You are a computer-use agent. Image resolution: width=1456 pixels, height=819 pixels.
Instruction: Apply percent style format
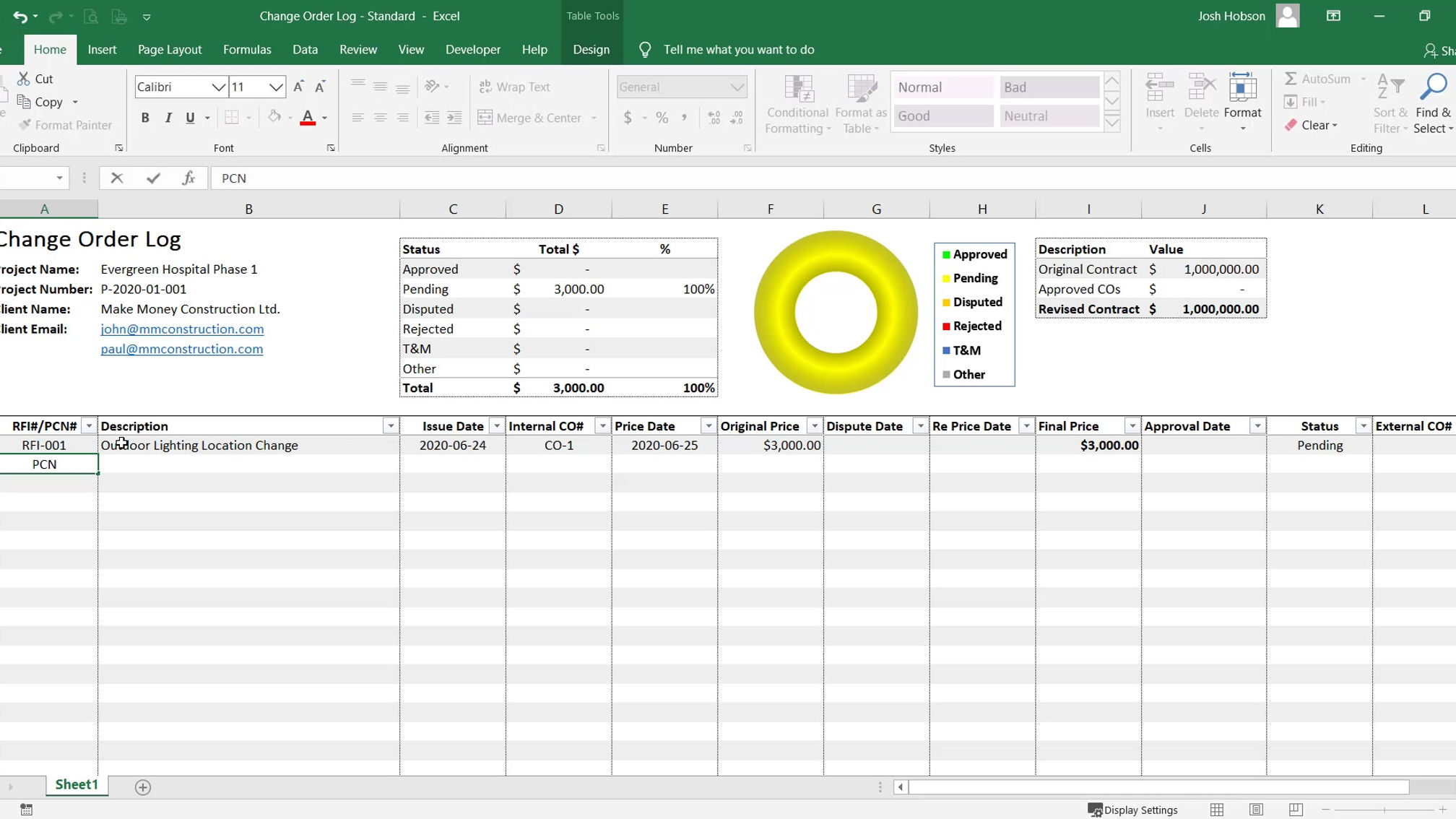click(662, 118)
